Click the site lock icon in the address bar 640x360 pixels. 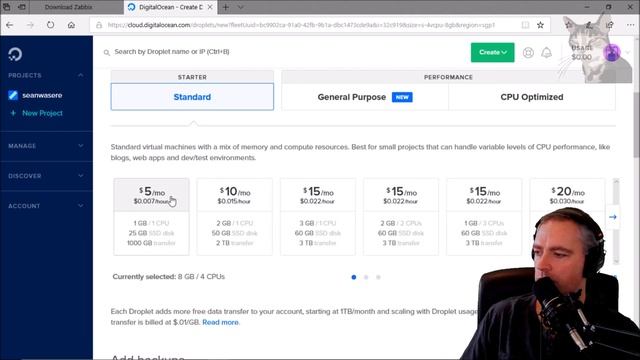point(99,25)
